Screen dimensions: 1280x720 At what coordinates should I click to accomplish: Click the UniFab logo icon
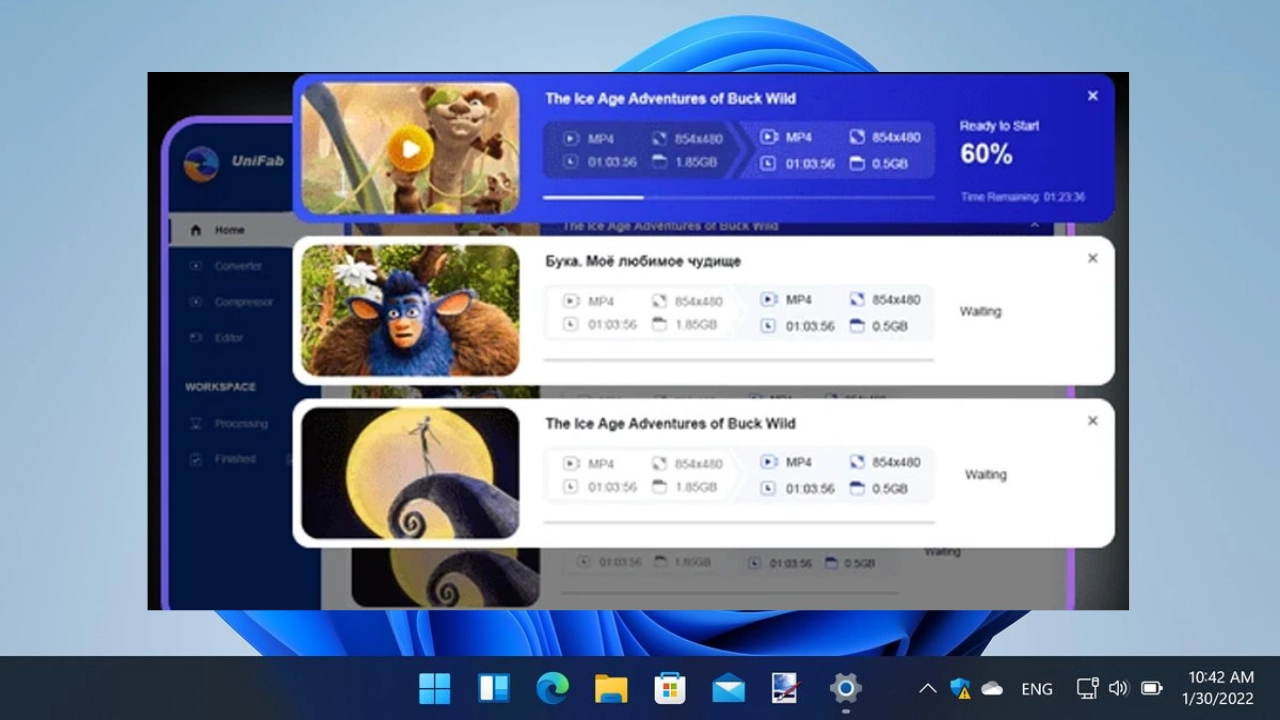point(201,164)
